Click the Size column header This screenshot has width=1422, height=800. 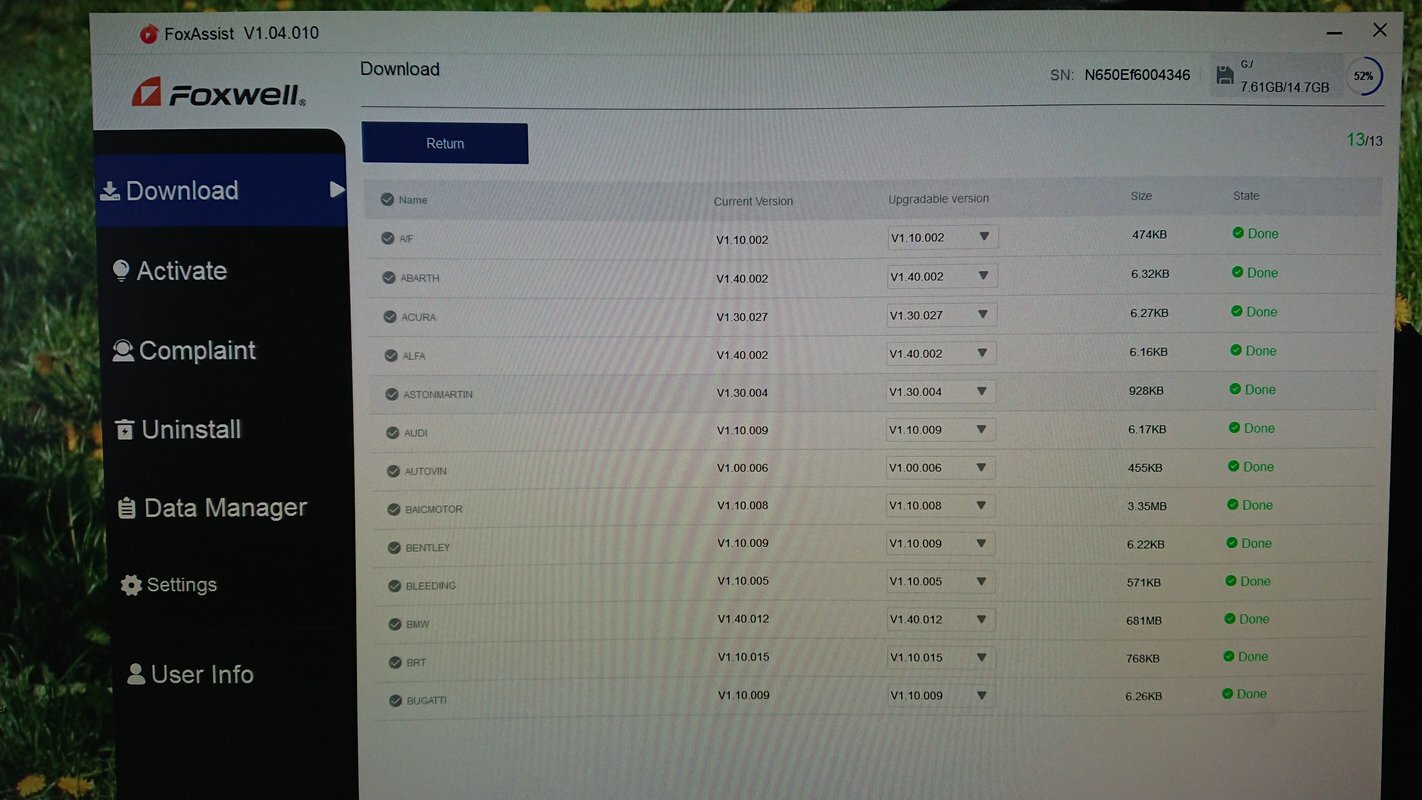click(1141, 196)
